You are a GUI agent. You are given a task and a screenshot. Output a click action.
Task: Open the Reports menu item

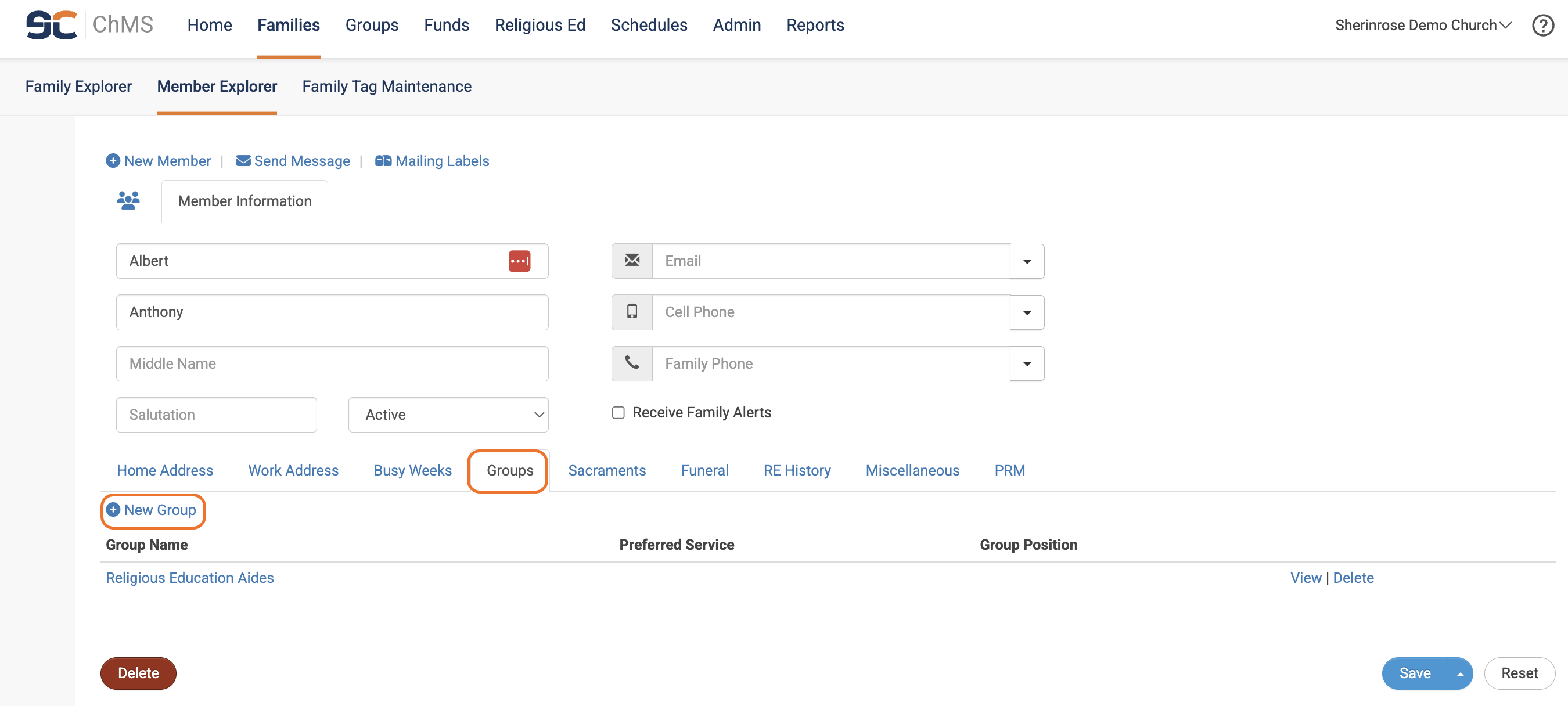coord(814,25)
